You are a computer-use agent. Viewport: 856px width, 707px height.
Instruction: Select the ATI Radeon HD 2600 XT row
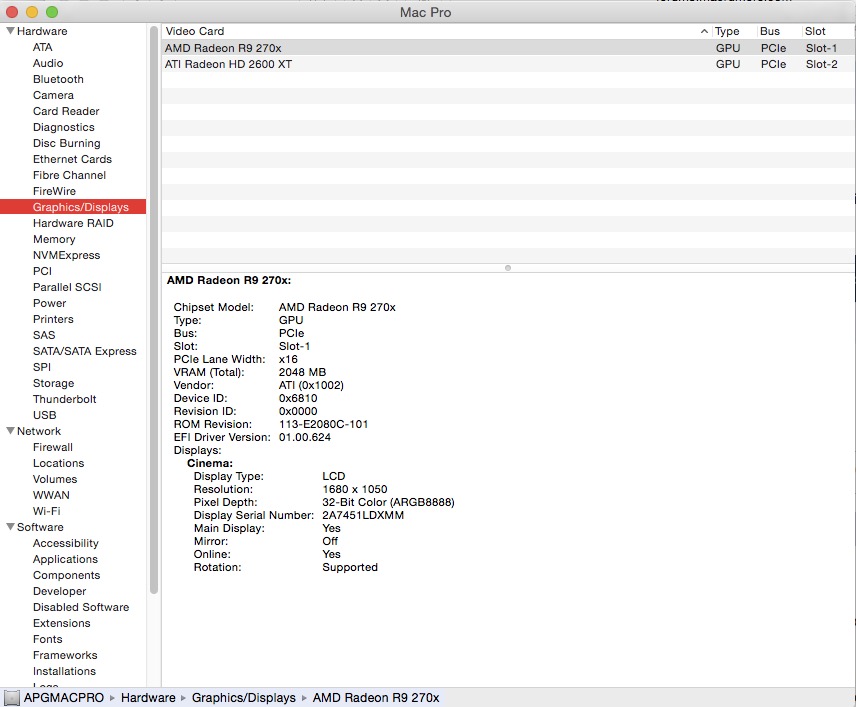508,64
